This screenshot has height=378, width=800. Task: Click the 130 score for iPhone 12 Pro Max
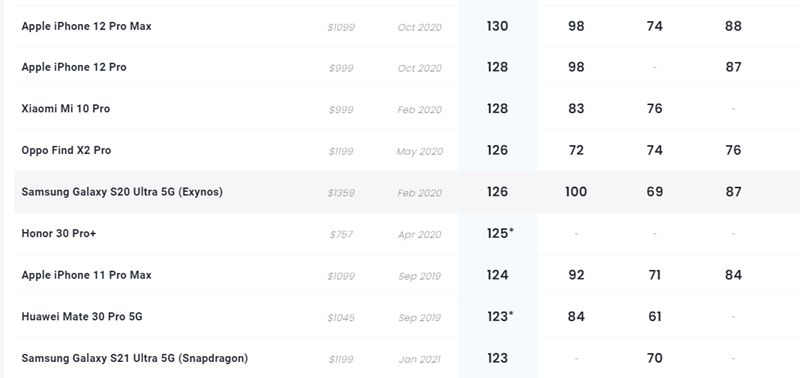tap(497, 26)
